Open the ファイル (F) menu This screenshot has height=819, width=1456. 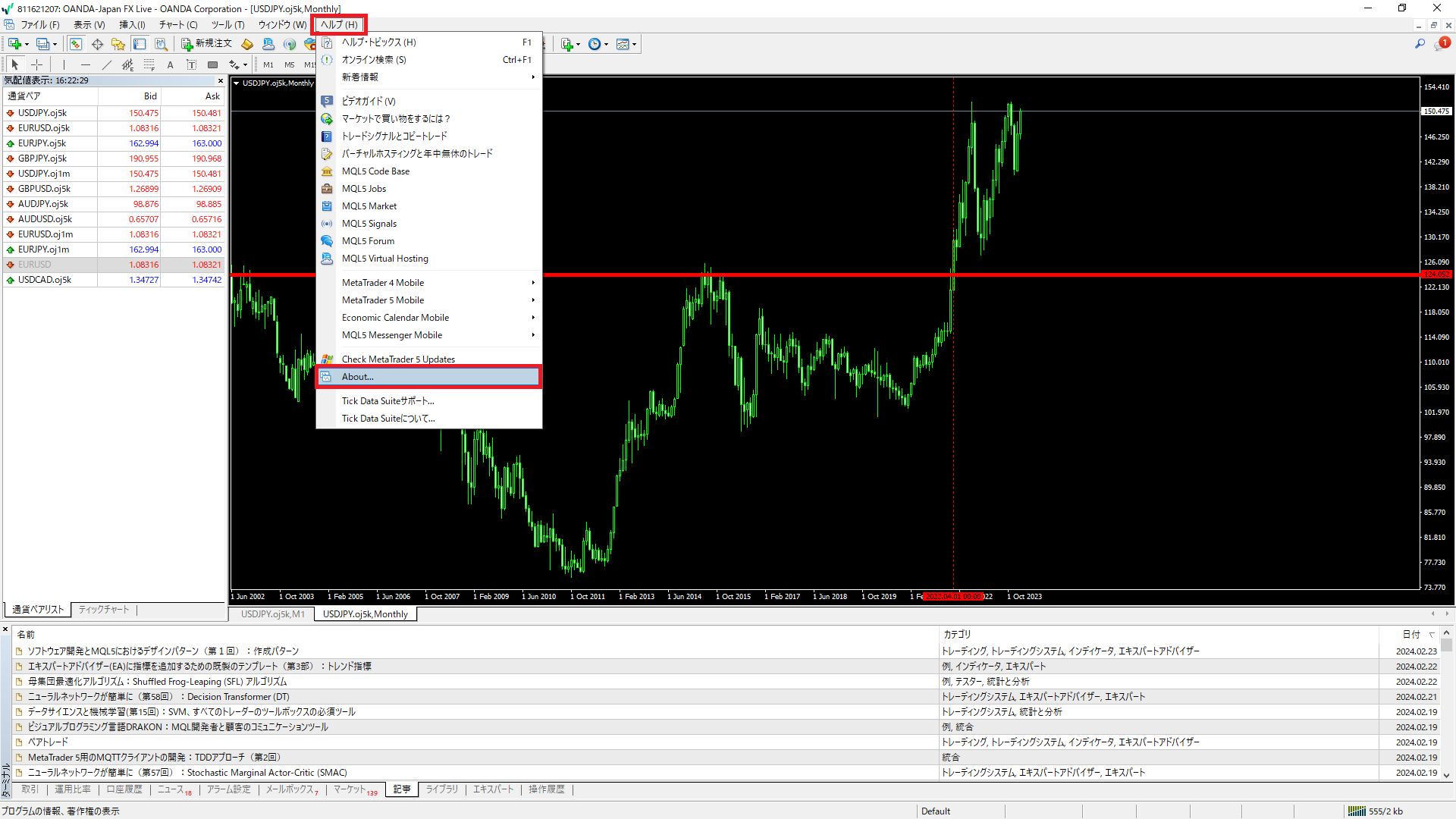40,24
